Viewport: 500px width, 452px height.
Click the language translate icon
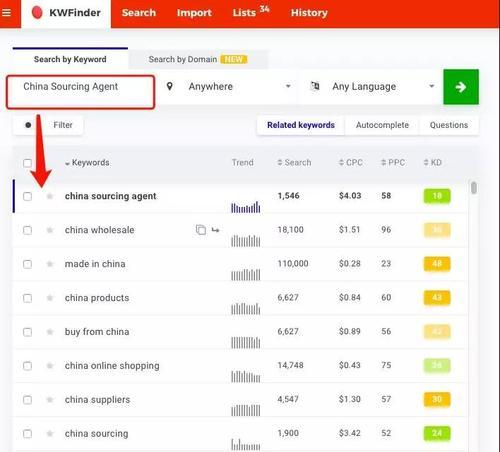tap(315, 86)
